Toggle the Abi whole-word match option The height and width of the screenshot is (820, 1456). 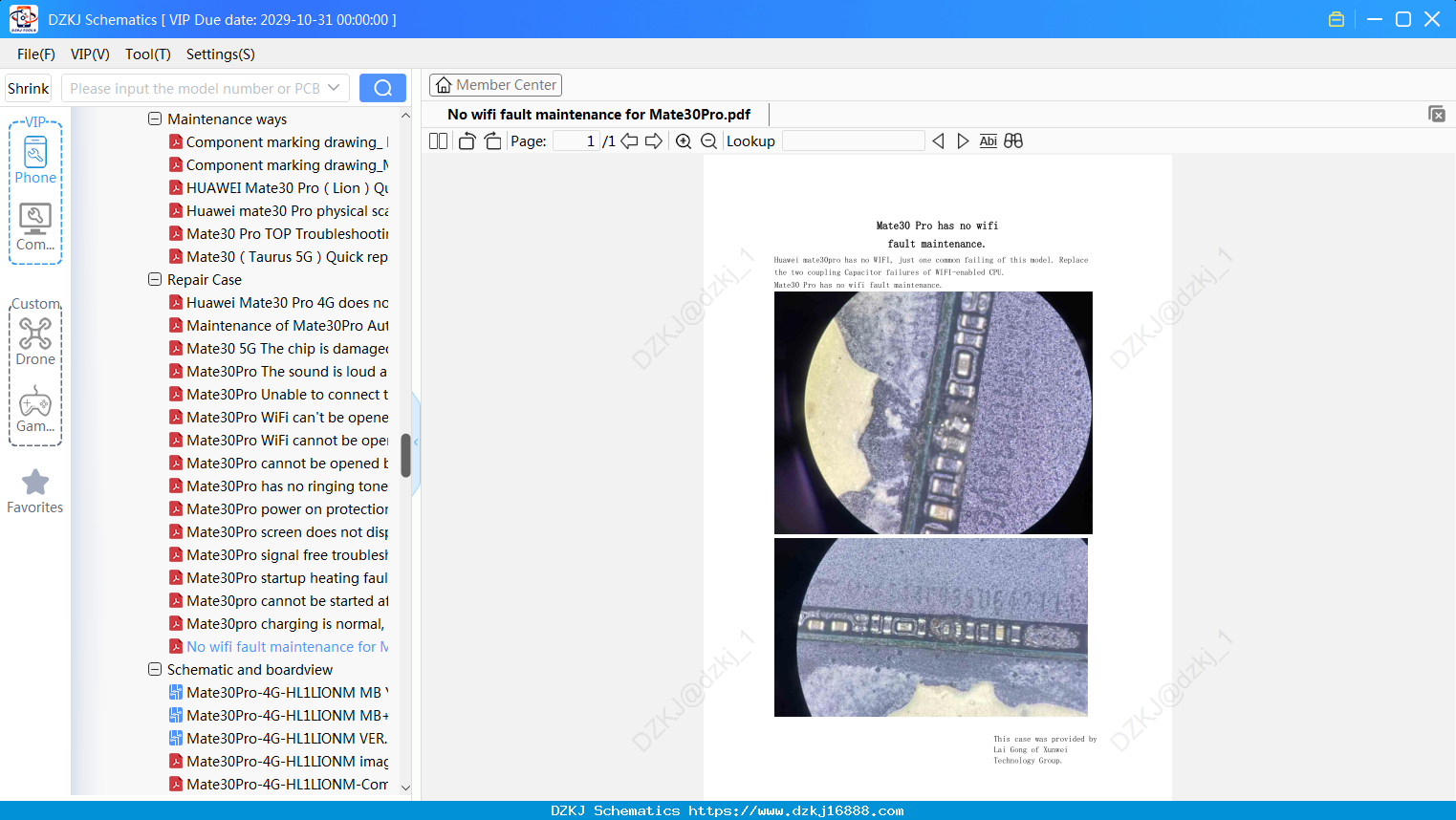(x=989, y=141)
